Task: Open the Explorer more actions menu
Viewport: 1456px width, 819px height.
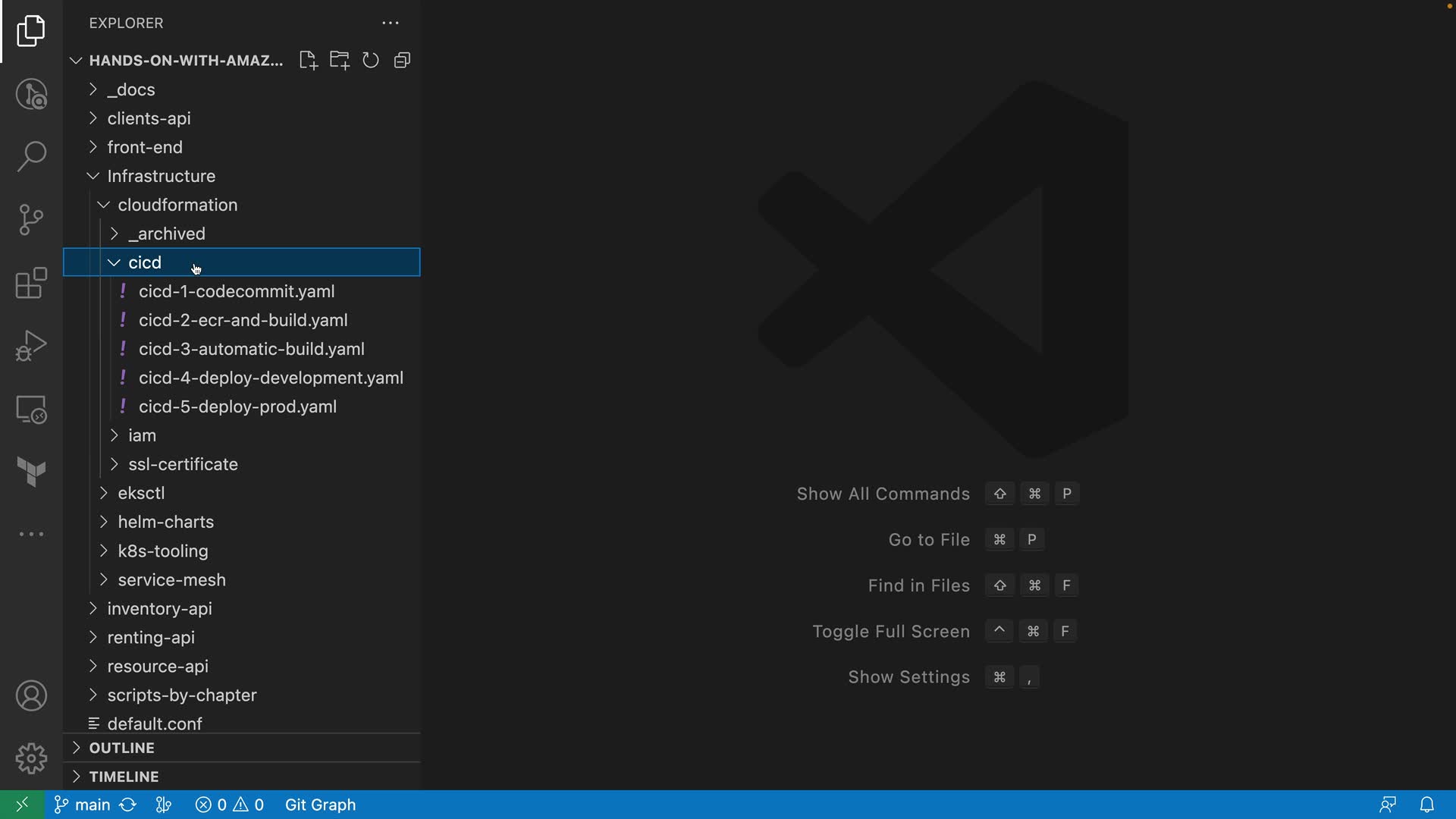Action: (391, 24)
